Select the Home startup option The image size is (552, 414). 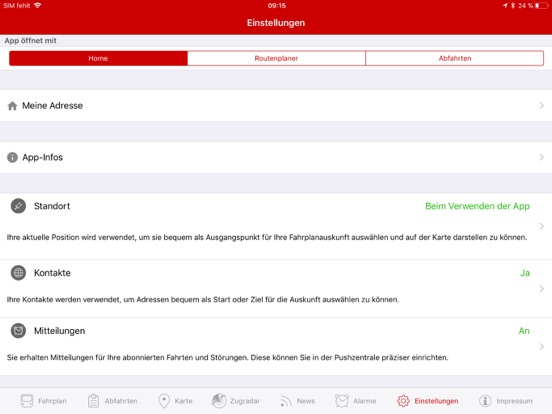point(98,58)
